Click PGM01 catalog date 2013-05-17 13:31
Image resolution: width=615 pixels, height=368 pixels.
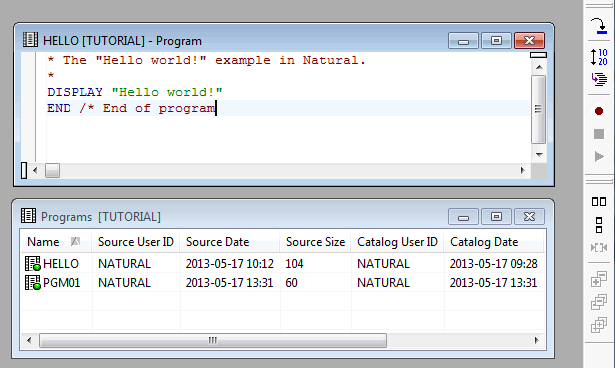point(493,282)
